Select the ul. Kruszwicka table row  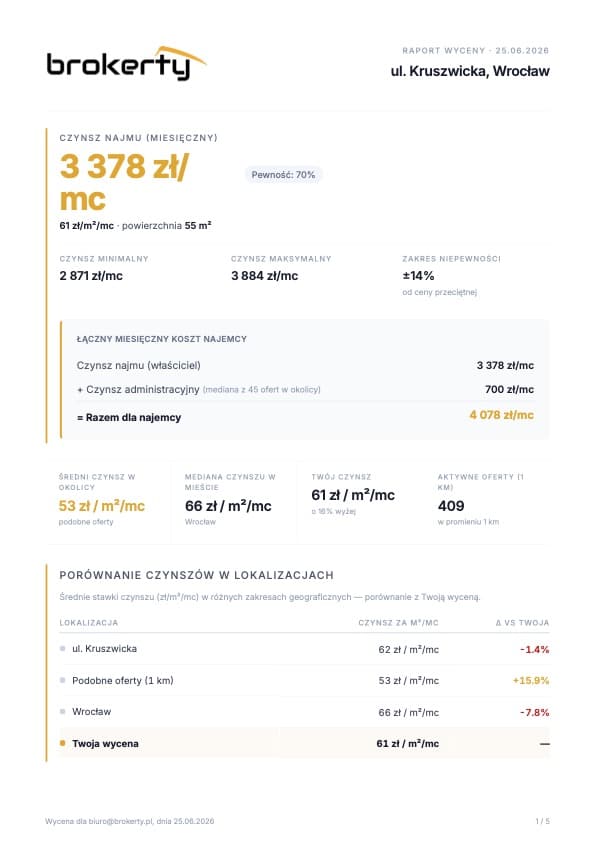pyautogui.click(x=304, y=649)
